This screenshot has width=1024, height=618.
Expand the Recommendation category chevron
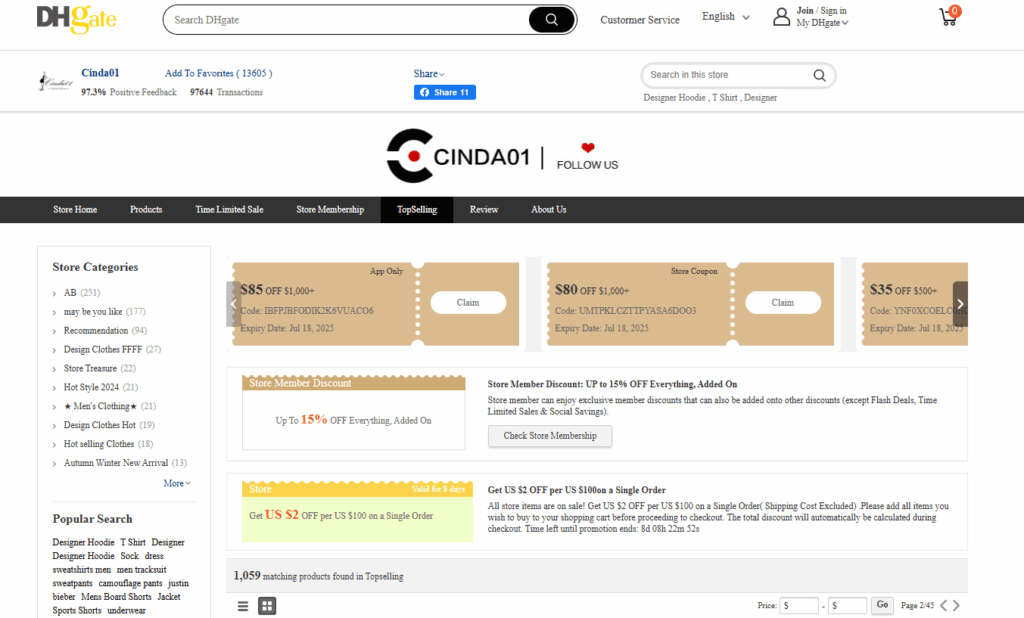55,331
